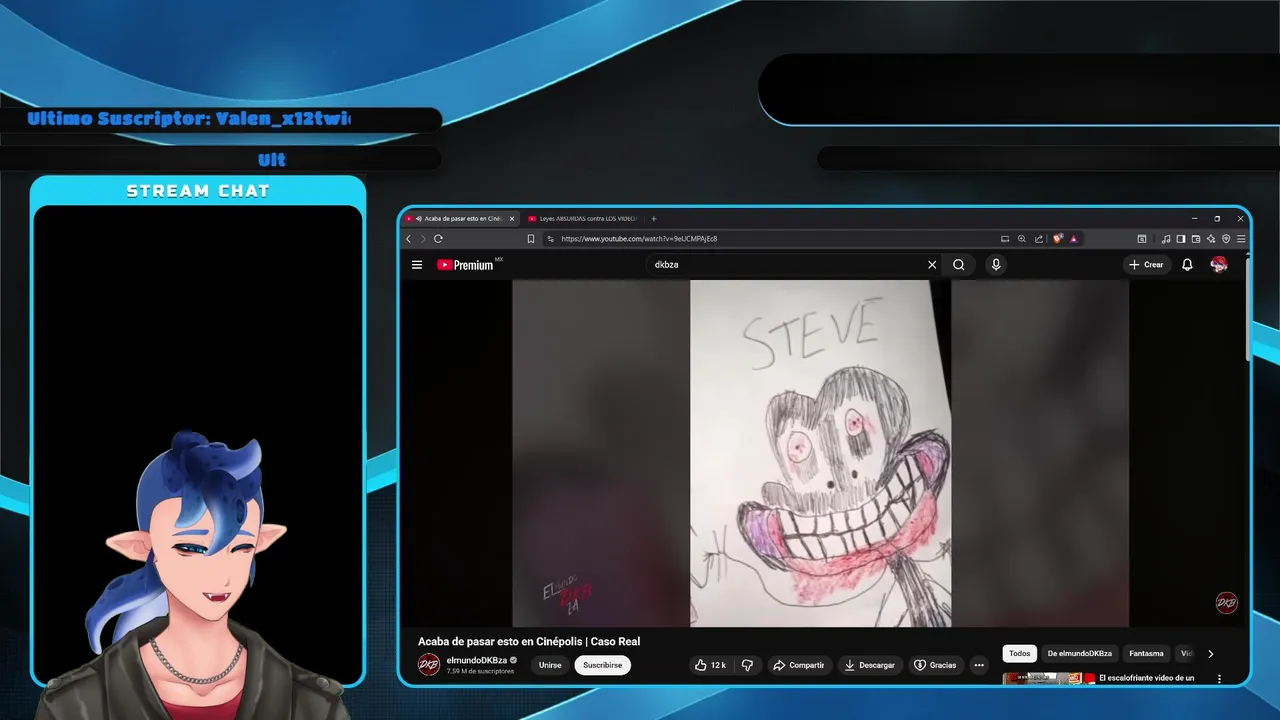Open the elmundoDKBza channel name link
This screenshot has height=720, width=1280.
[476, 661]
